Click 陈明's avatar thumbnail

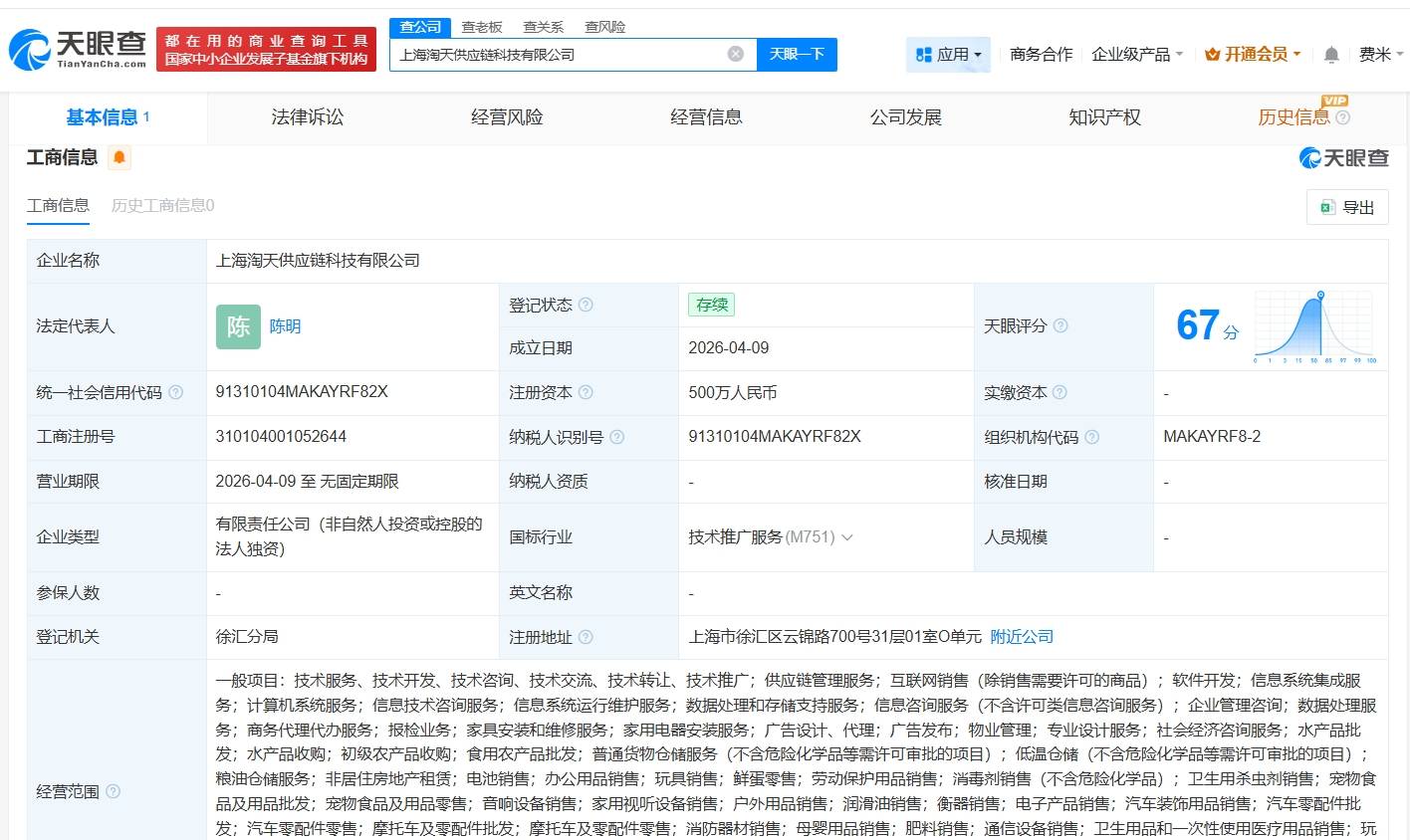(x=237, y=326)
